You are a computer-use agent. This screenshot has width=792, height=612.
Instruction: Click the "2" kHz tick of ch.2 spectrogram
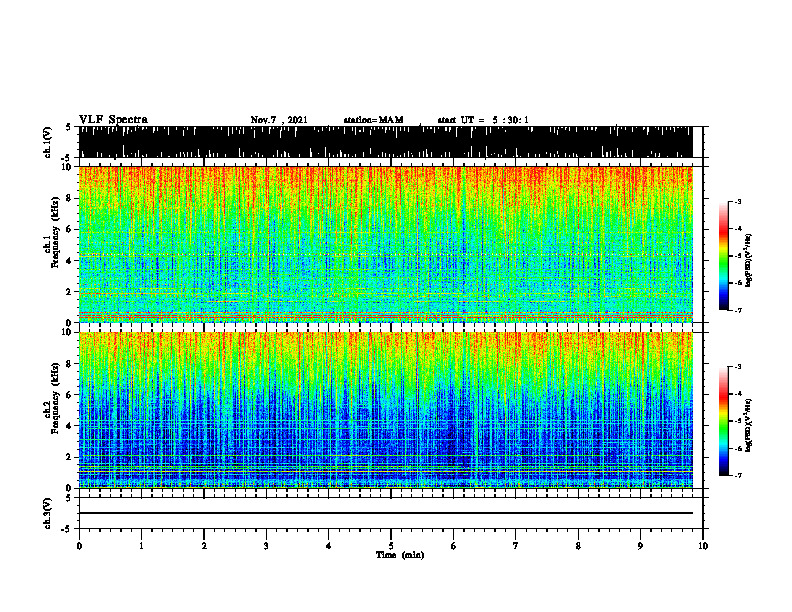tap(70, 457)
